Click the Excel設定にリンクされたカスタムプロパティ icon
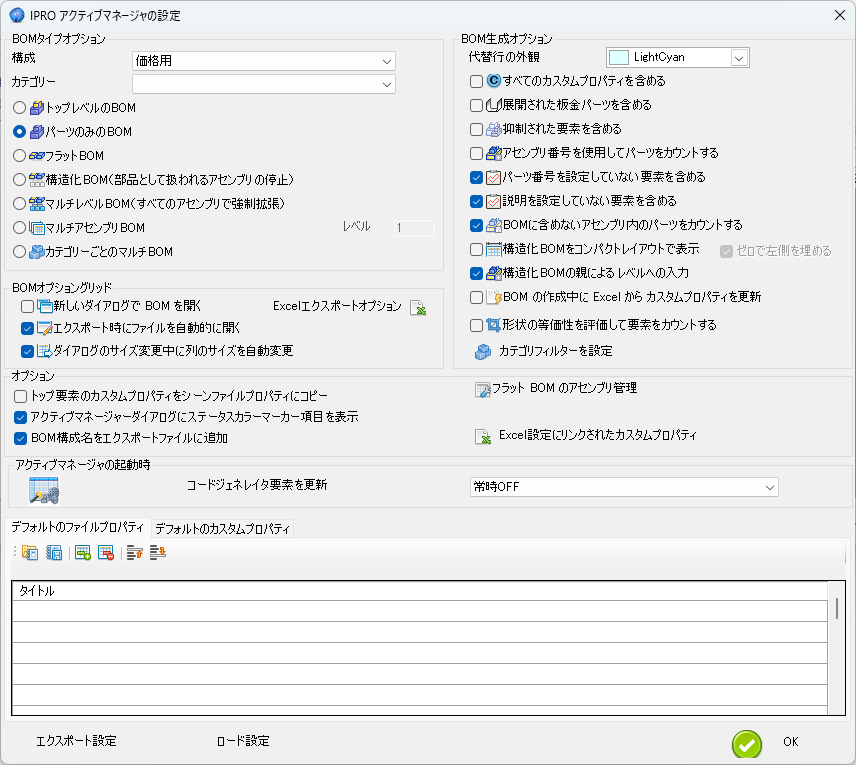 [x=482, y=436]
